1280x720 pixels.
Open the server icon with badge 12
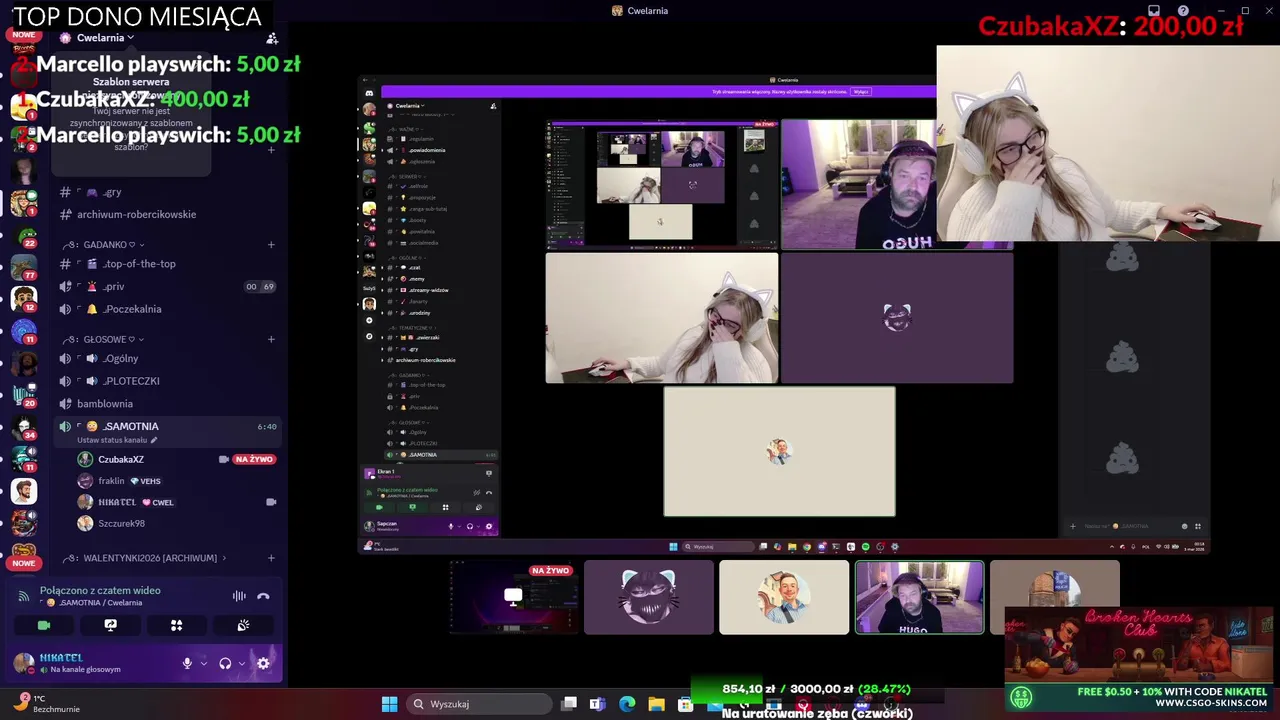pos(24,300)
